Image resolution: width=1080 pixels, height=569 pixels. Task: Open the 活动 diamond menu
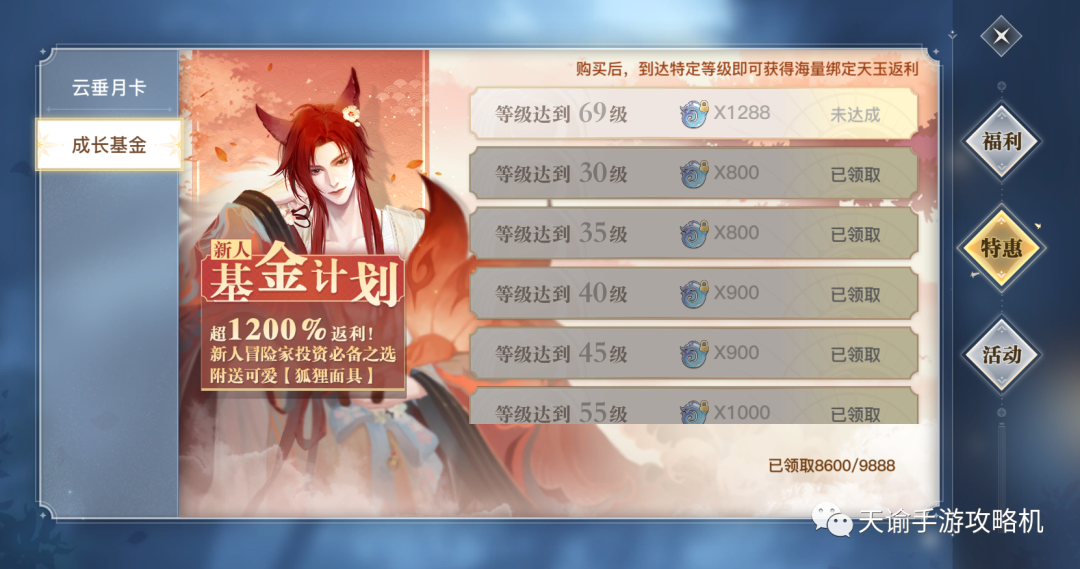[1001, 355]
